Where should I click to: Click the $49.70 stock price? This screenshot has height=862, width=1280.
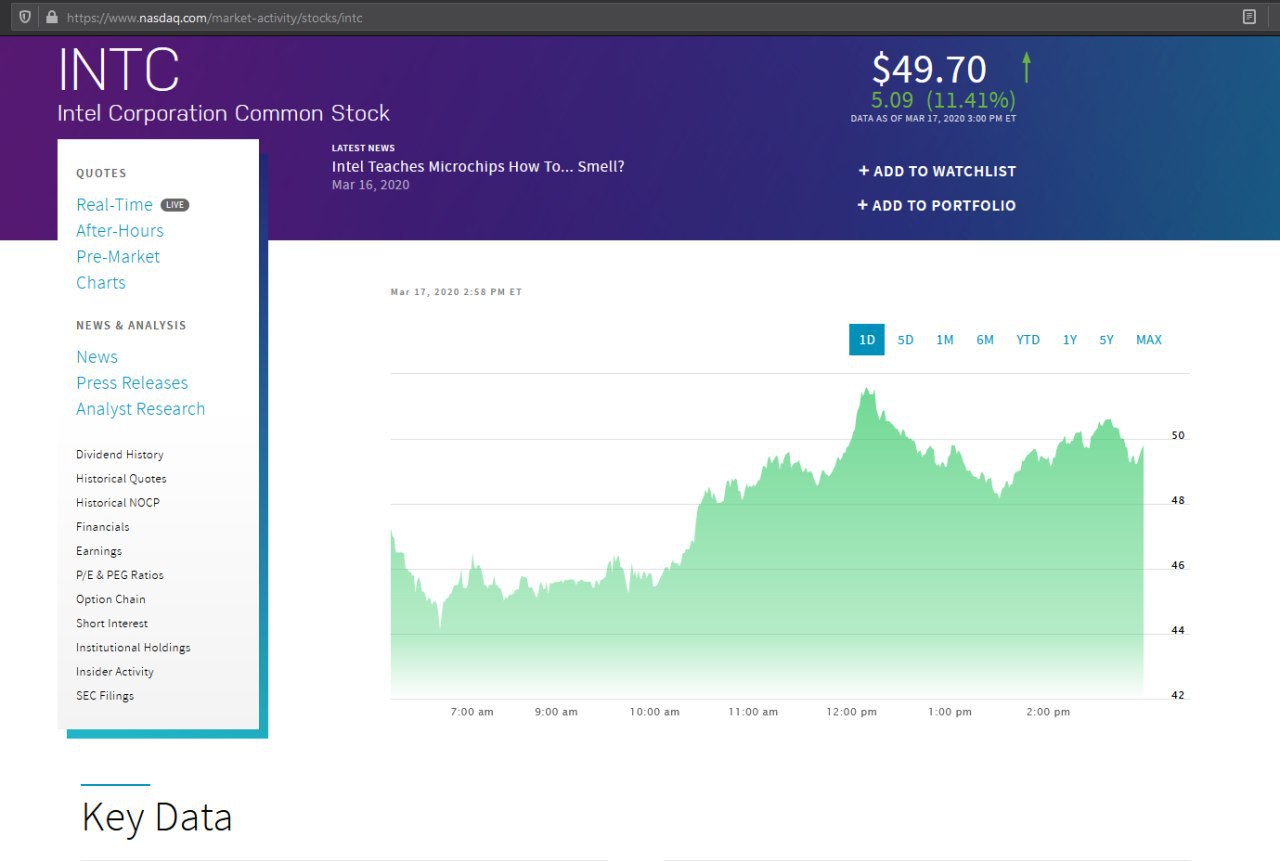pyautogui.click(x=929, y=69)
